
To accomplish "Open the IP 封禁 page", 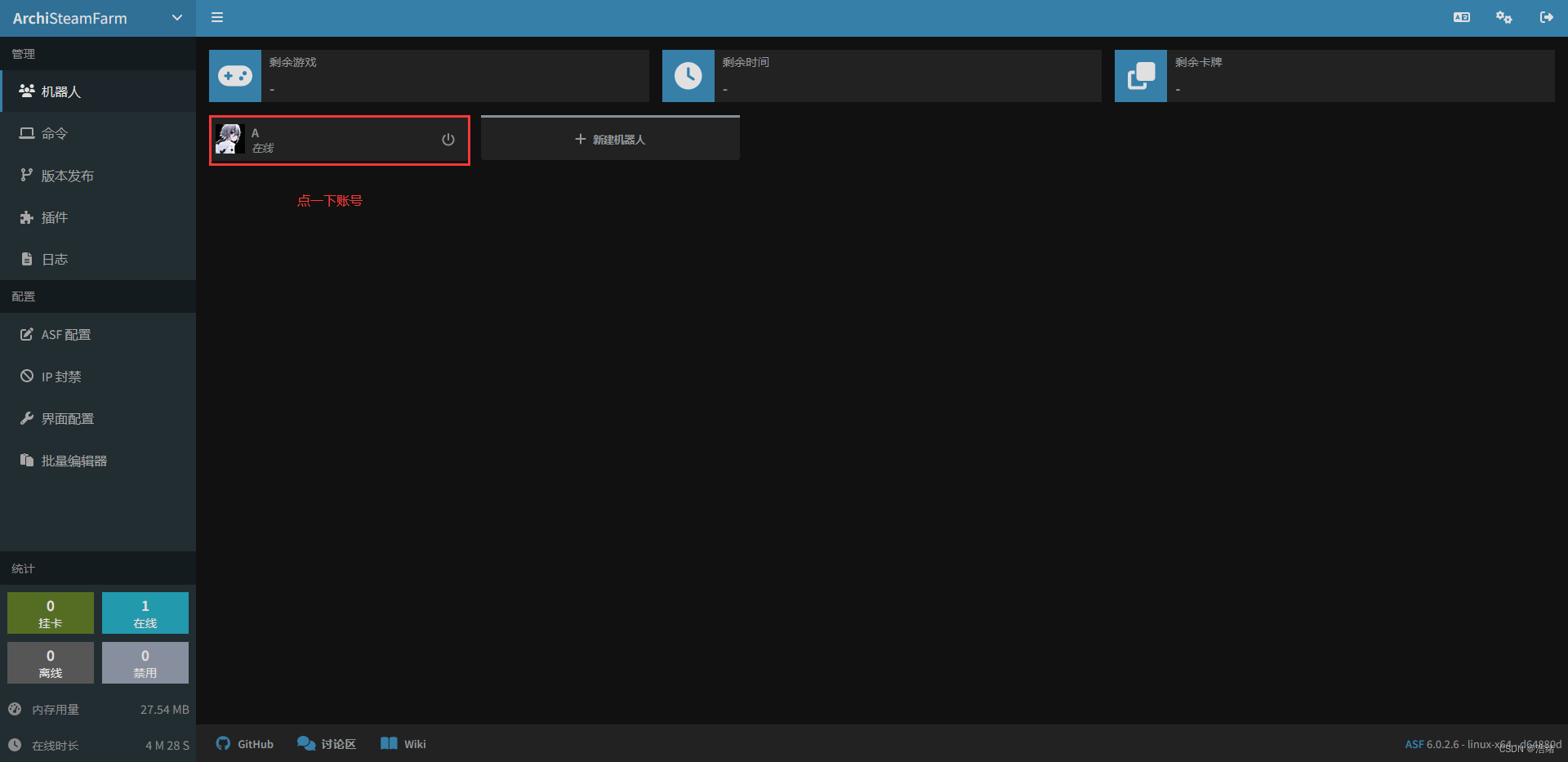I will click(61, 377).
